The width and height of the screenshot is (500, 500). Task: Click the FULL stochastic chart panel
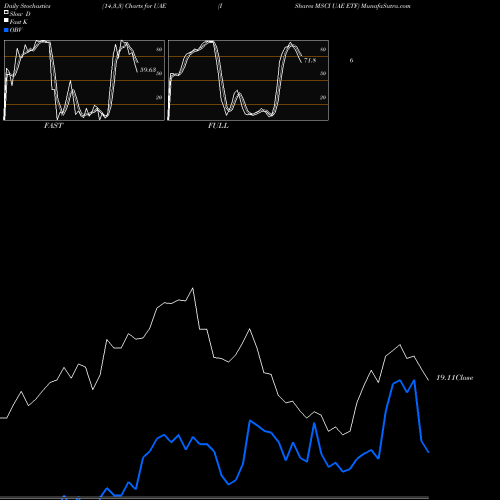tap(248, 80)
